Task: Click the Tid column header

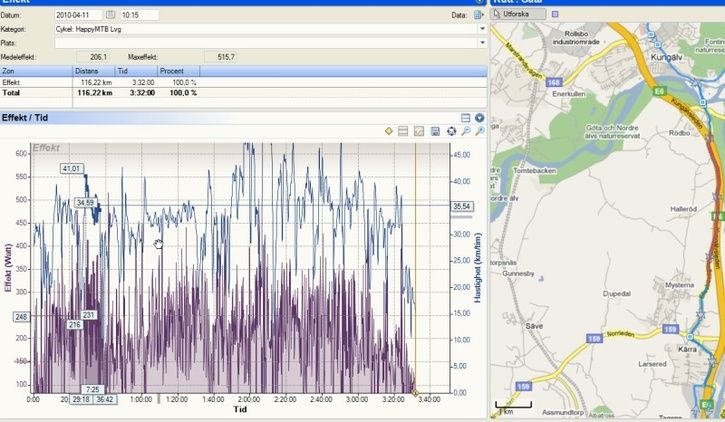Action: (136, 71)
